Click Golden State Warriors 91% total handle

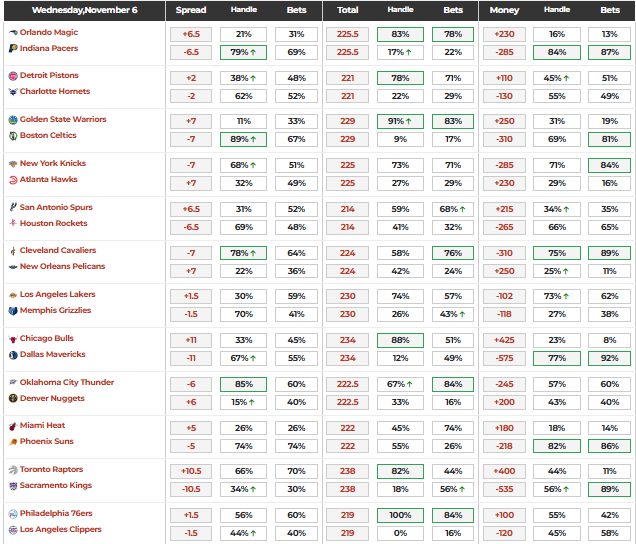(400, 121)
